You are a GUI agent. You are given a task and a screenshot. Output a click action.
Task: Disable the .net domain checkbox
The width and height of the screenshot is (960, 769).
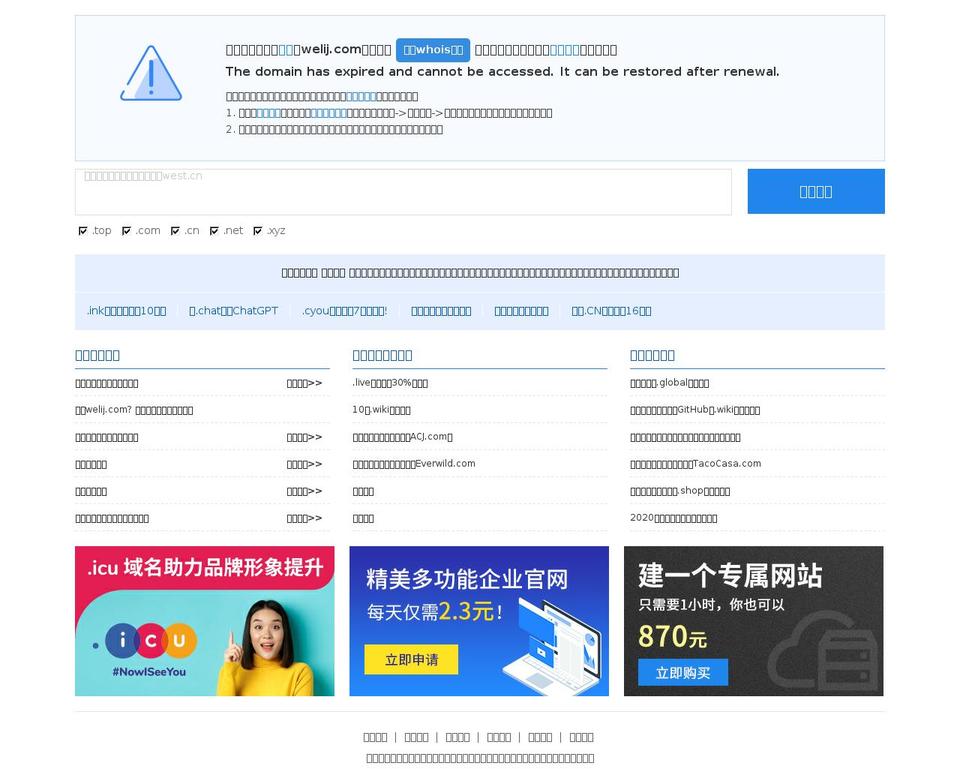(x=214, y=231)
